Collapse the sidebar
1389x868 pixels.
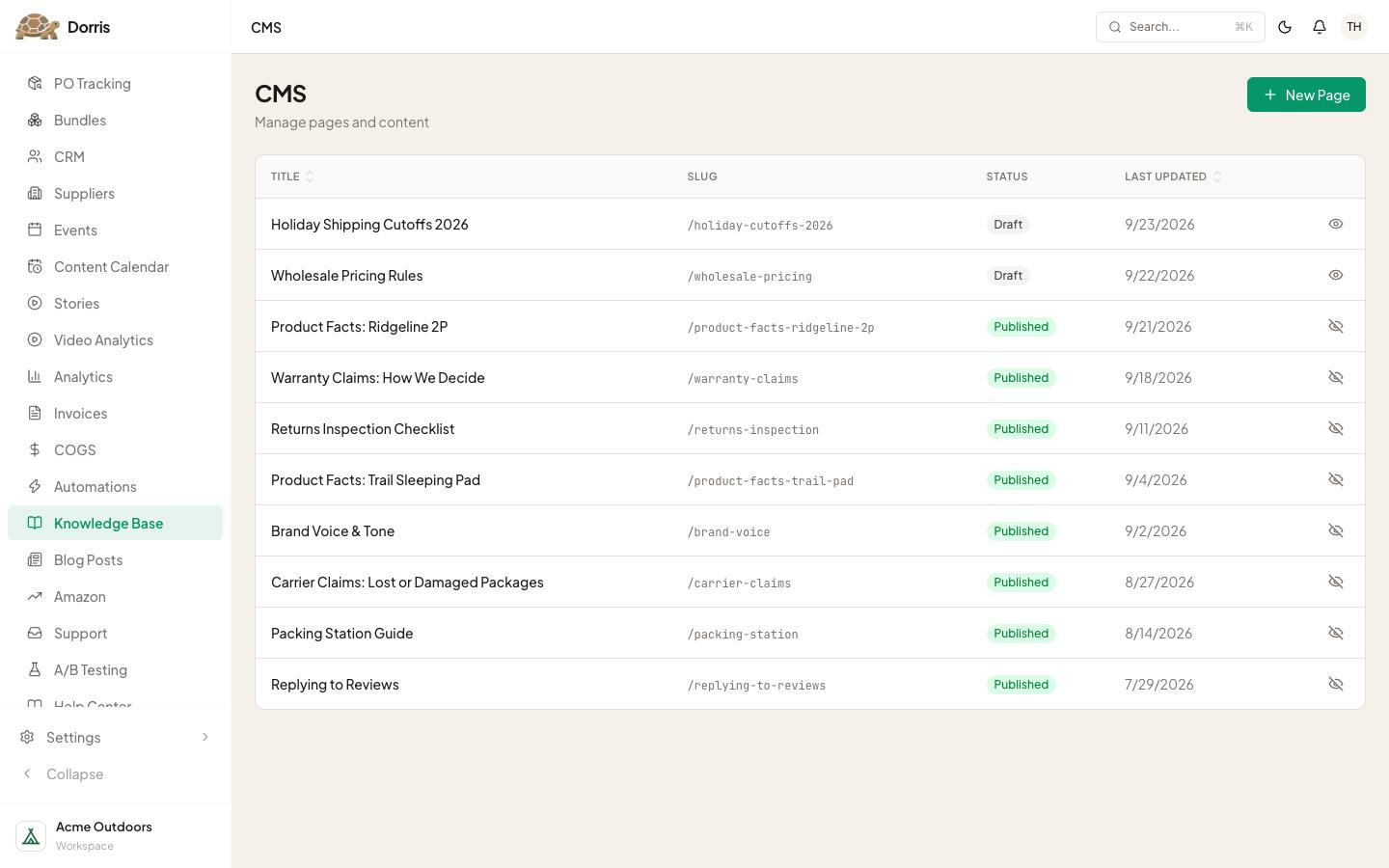[x=115, y=774]
